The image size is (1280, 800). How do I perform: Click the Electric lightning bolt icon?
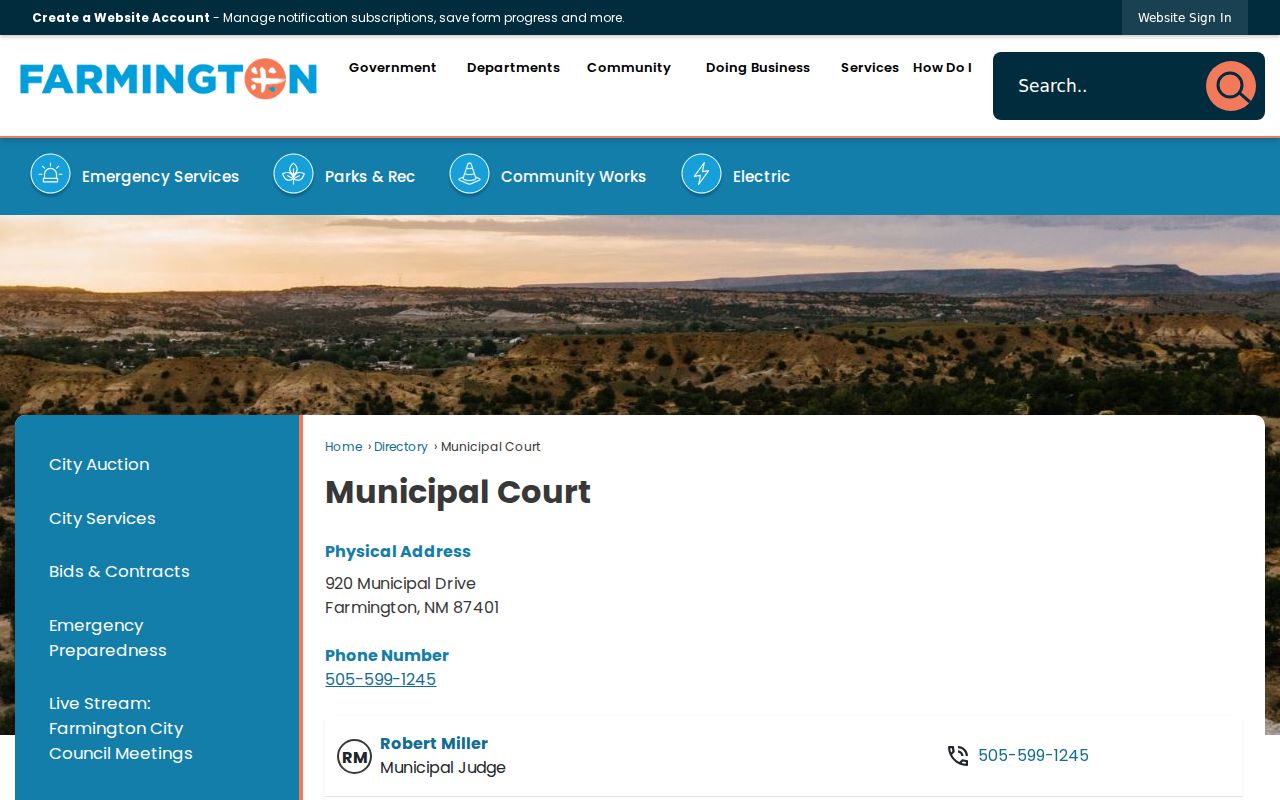coord(701,174)
